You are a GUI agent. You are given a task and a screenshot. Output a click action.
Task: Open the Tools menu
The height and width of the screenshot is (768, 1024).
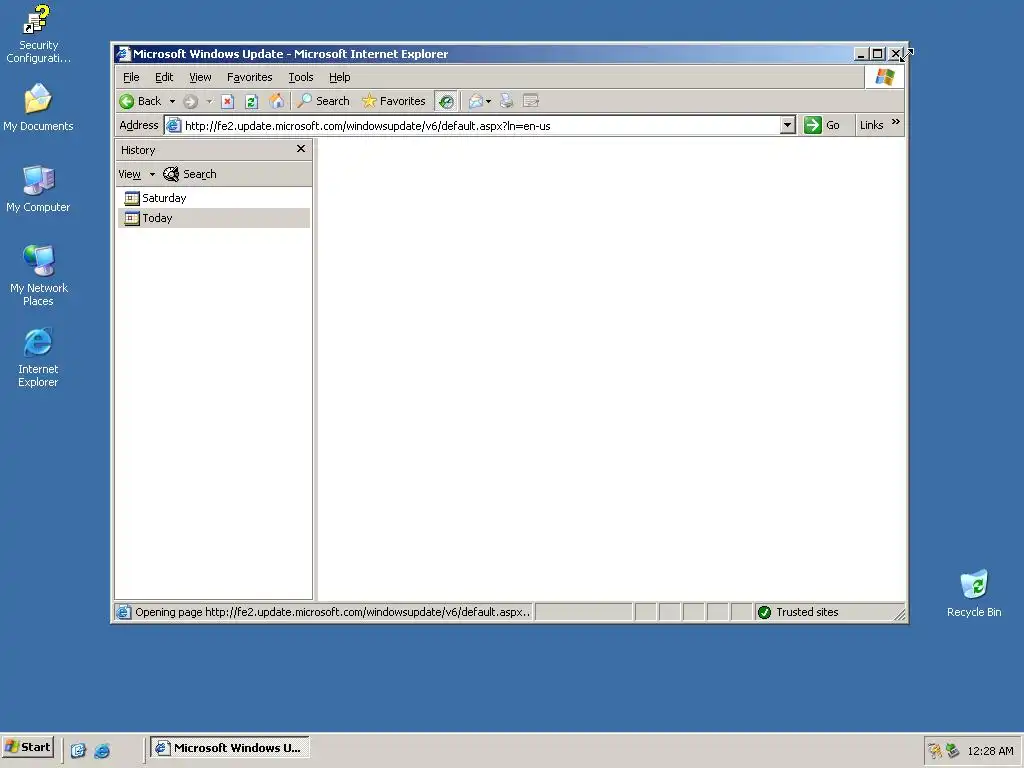pos(301,77)
